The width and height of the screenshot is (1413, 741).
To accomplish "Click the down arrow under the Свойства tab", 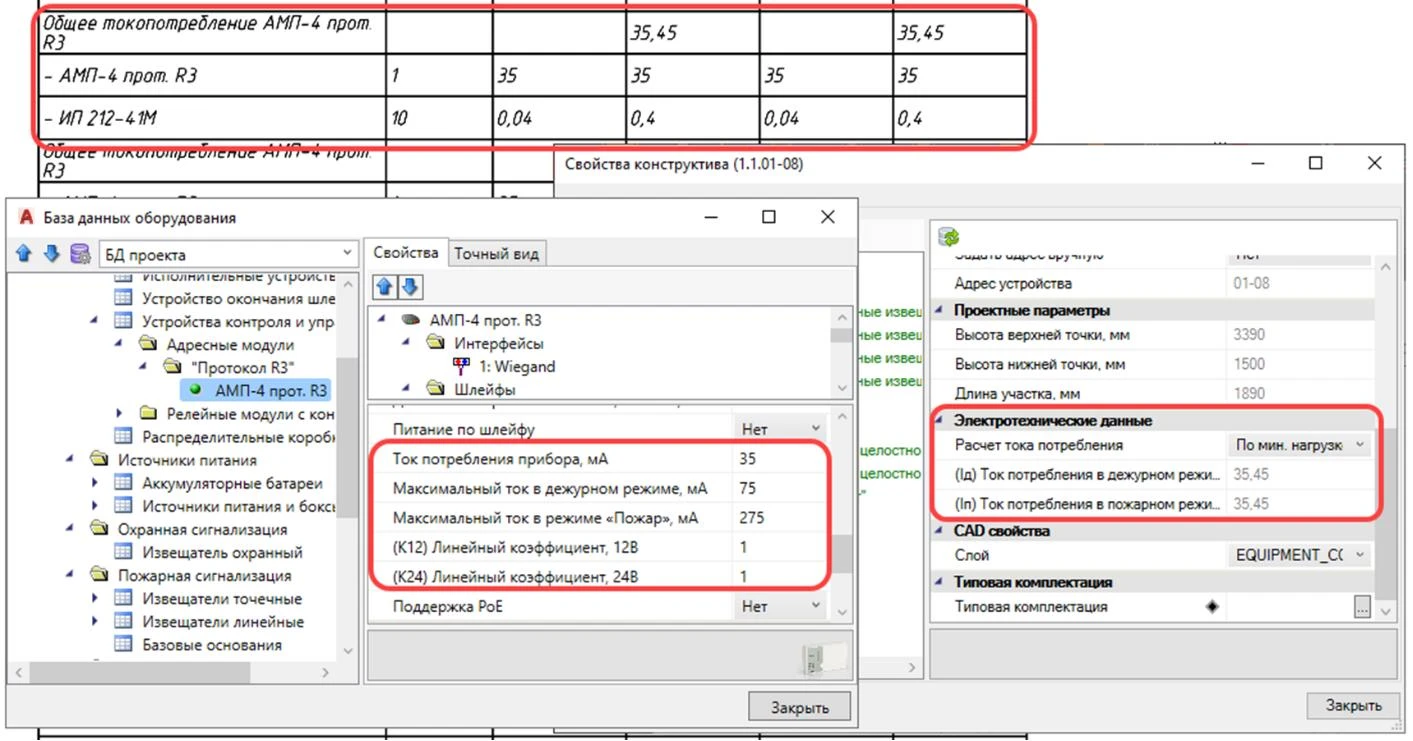I will point(410,288).
